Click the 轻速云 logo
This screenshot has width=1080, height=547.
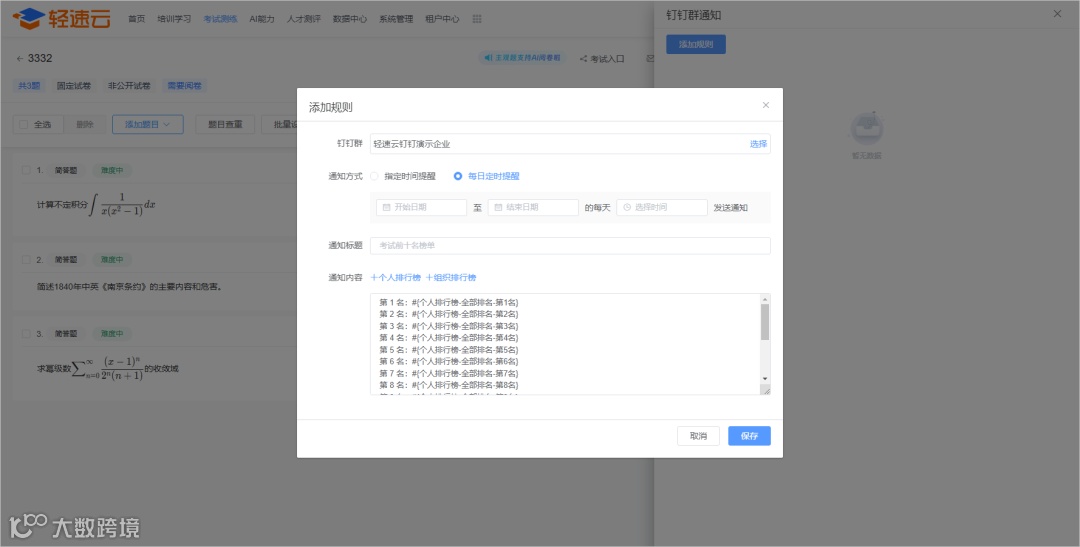[61, 19]
